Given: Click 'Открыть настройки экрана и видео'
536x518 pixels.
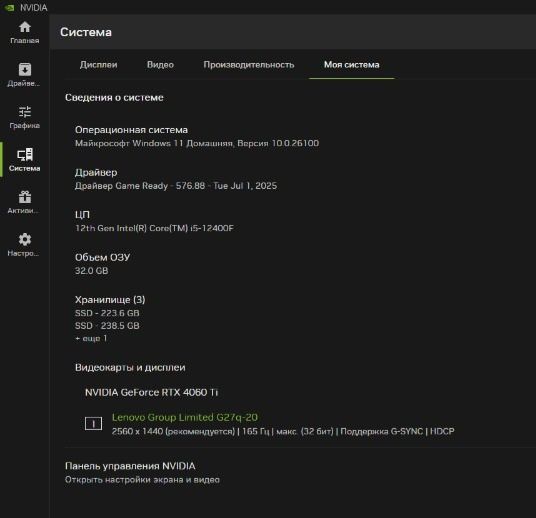Looking at the screenshot, I should 142,480.
